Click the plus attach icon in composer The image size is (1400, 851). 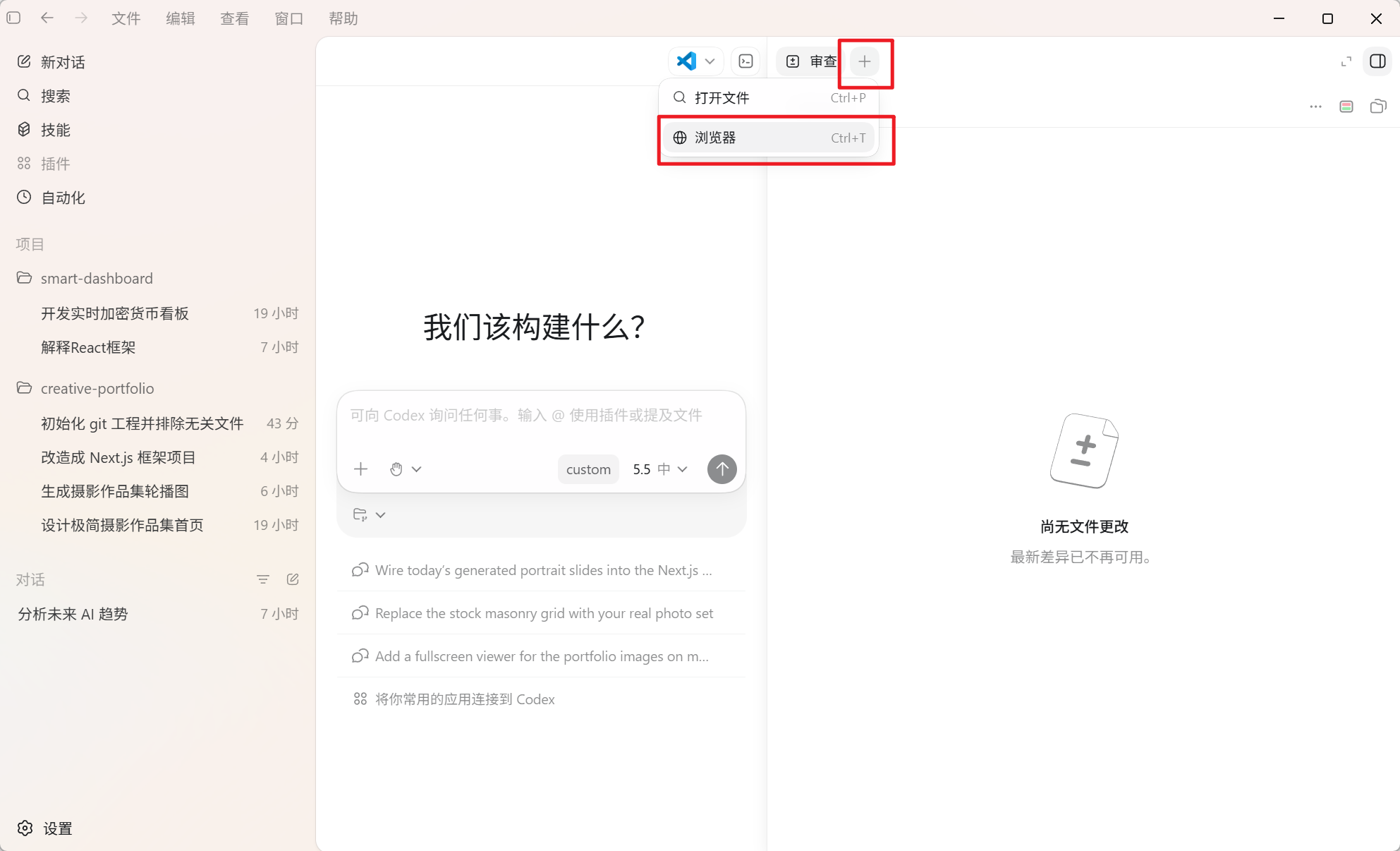[361, 469]
